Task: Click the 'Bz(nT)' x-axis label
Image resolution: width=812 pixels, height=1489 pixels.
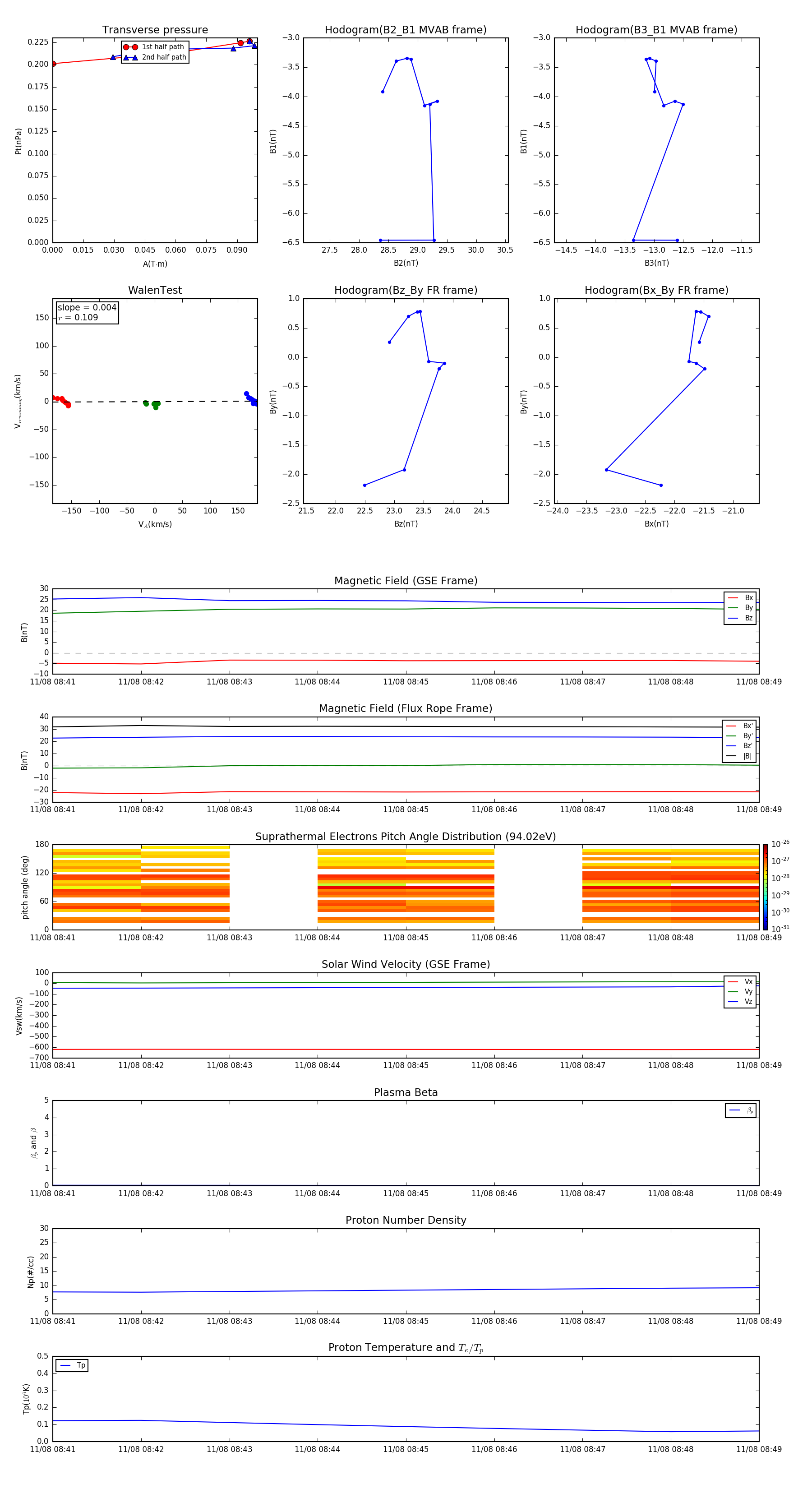Action: point(406,524)
